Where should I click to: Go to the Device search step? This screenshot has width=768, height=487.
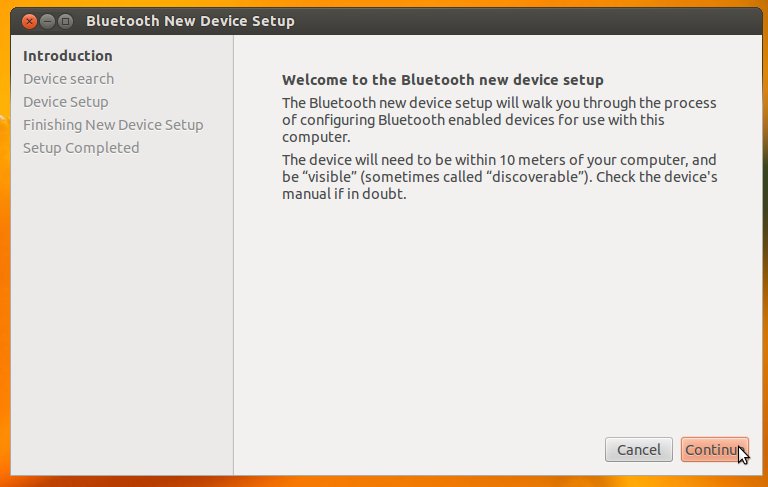pyautogui.click(x=68, y=79)
